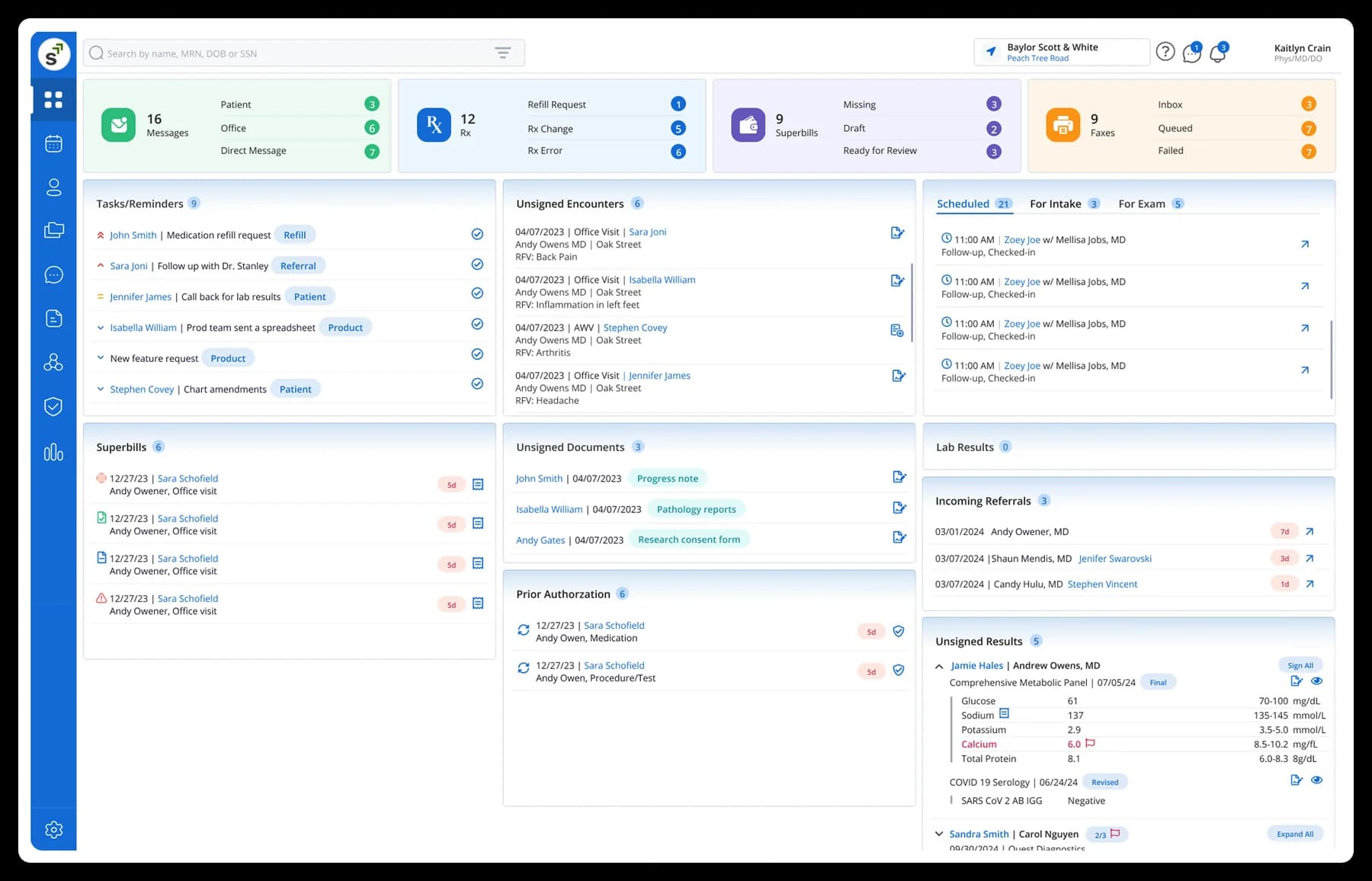This screenshot has width=1372, height=881.
Task: Mark Jennifer James call back task complete
Action: click(477, 293)
